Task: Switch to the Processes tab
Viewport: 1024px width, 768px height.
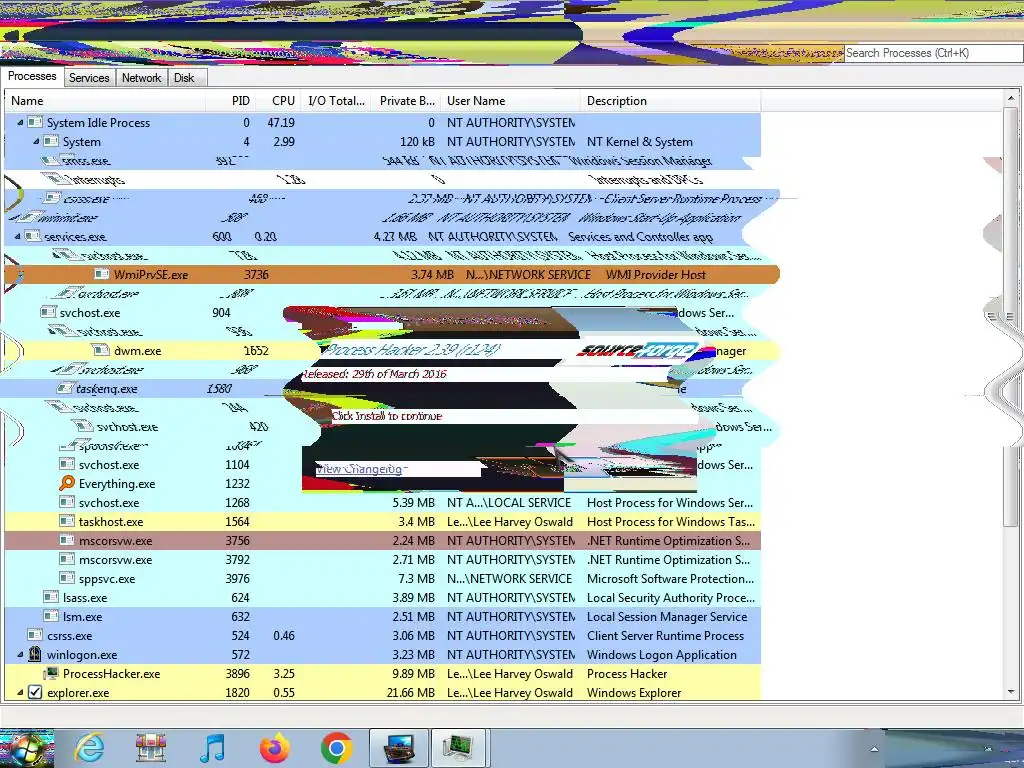Action: point(32,76)
